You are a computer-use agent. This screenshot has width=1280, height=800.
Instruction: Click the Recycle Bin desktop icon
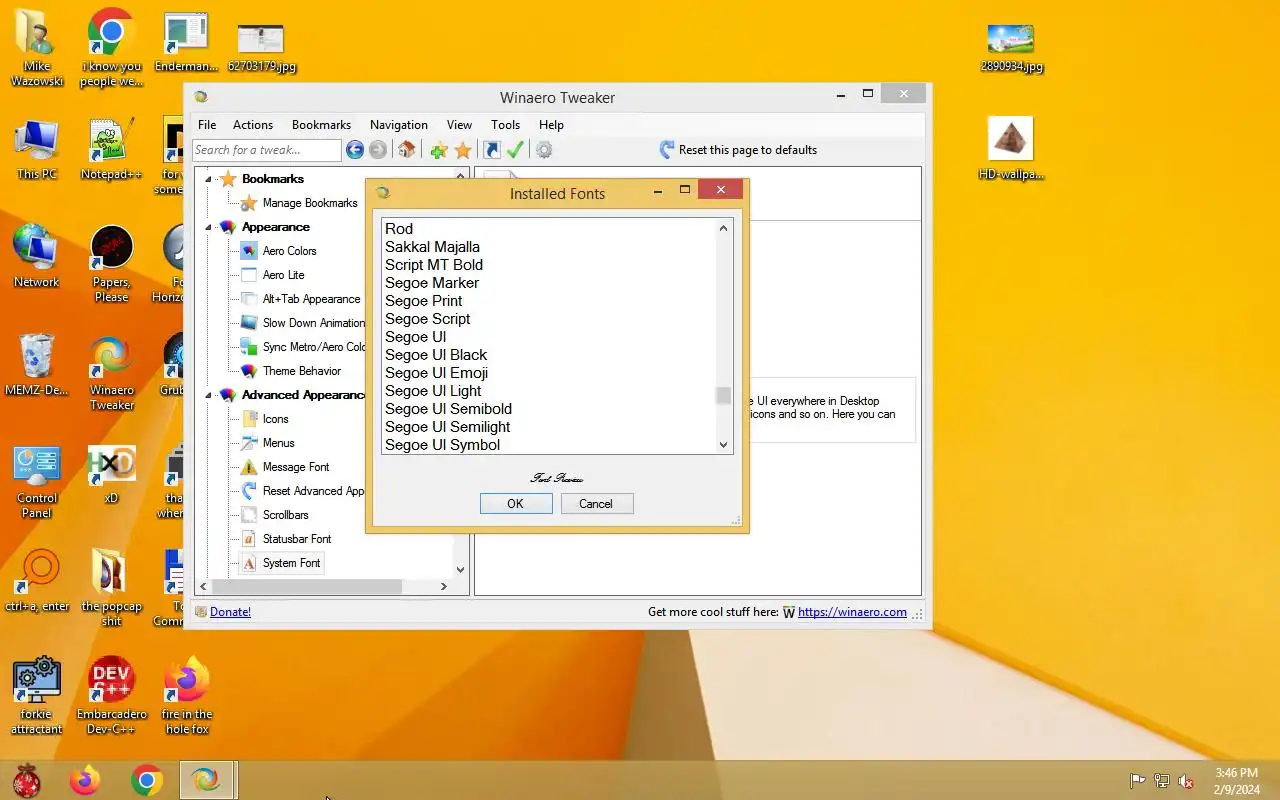[x=37, y=364]
